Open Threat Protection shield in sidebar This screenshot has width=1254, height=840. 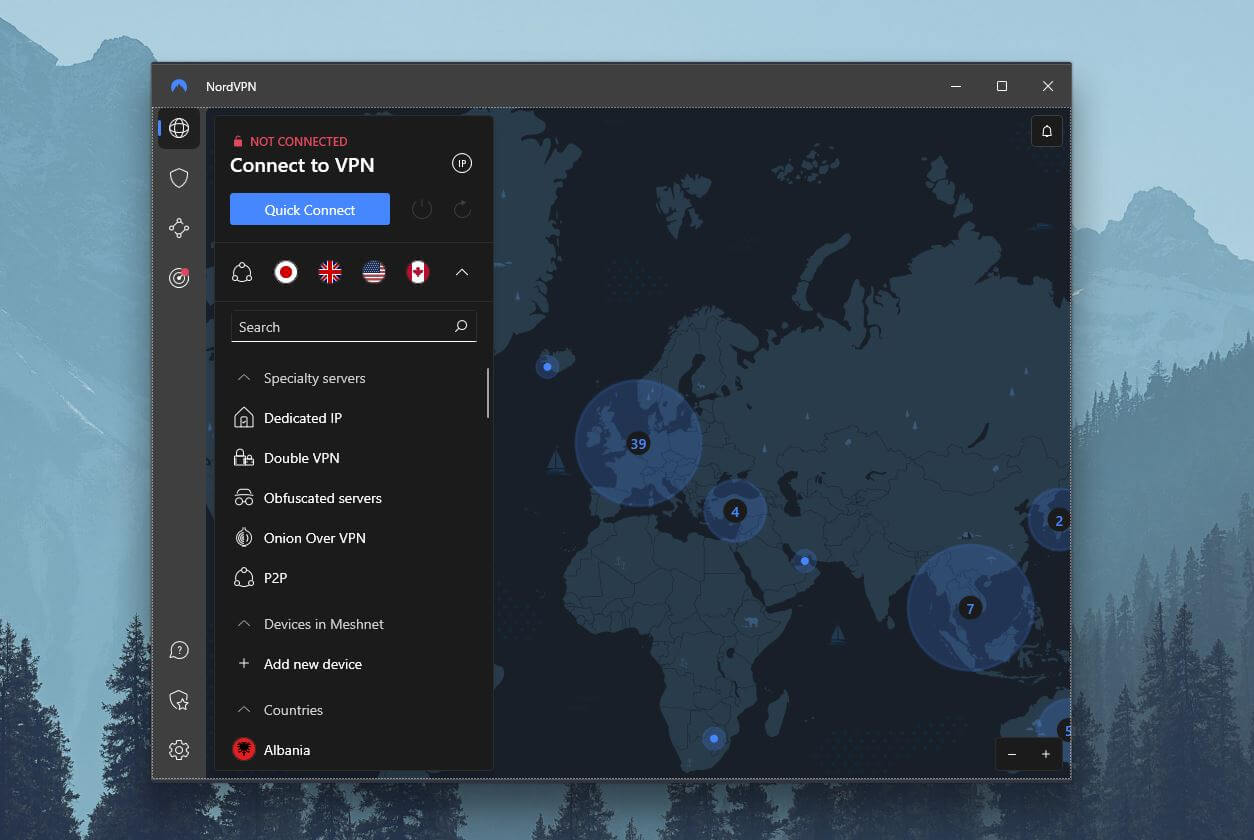(179, 178)
